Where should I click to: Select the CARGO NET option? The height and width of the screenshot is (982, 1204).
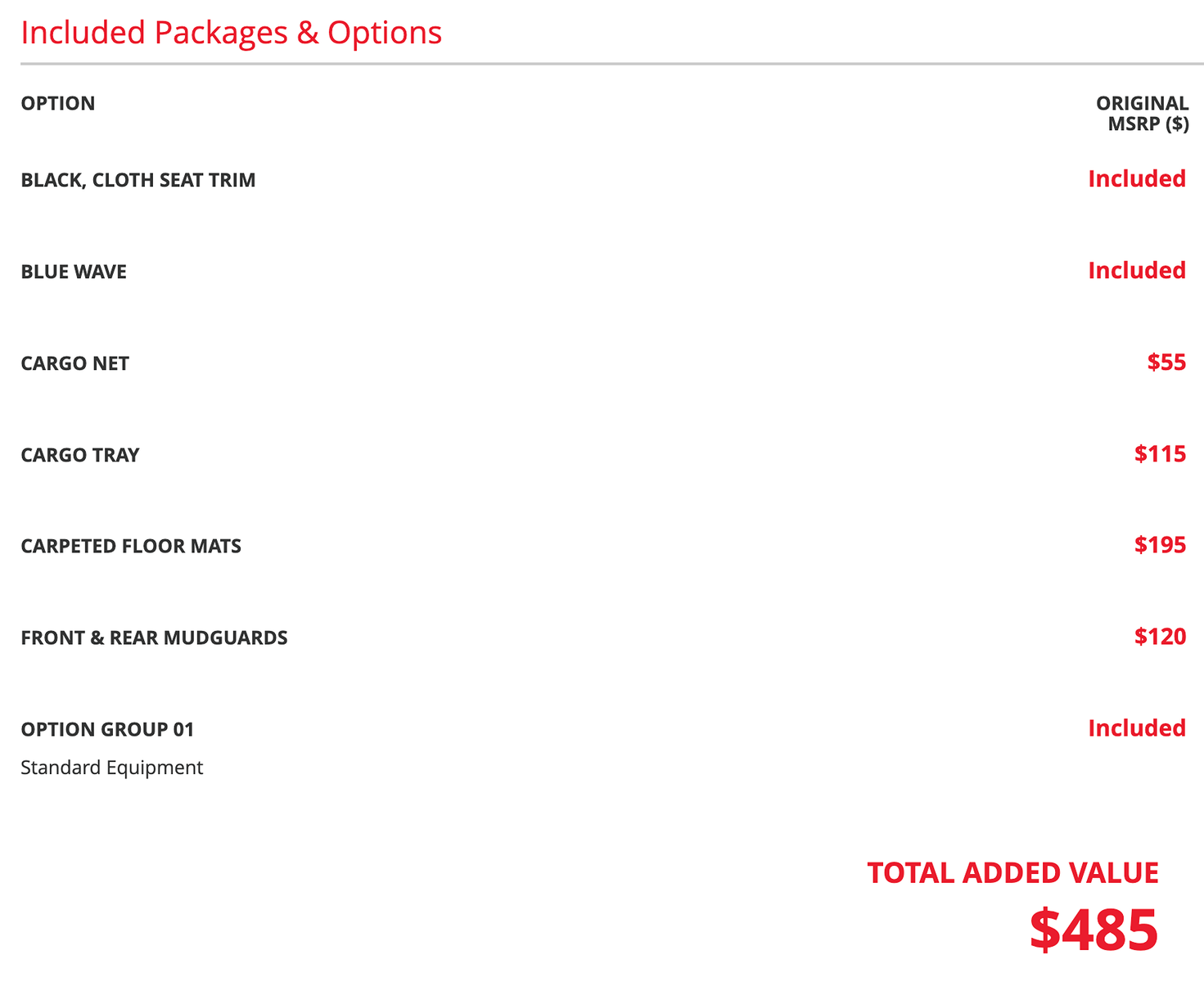point(75,363)
